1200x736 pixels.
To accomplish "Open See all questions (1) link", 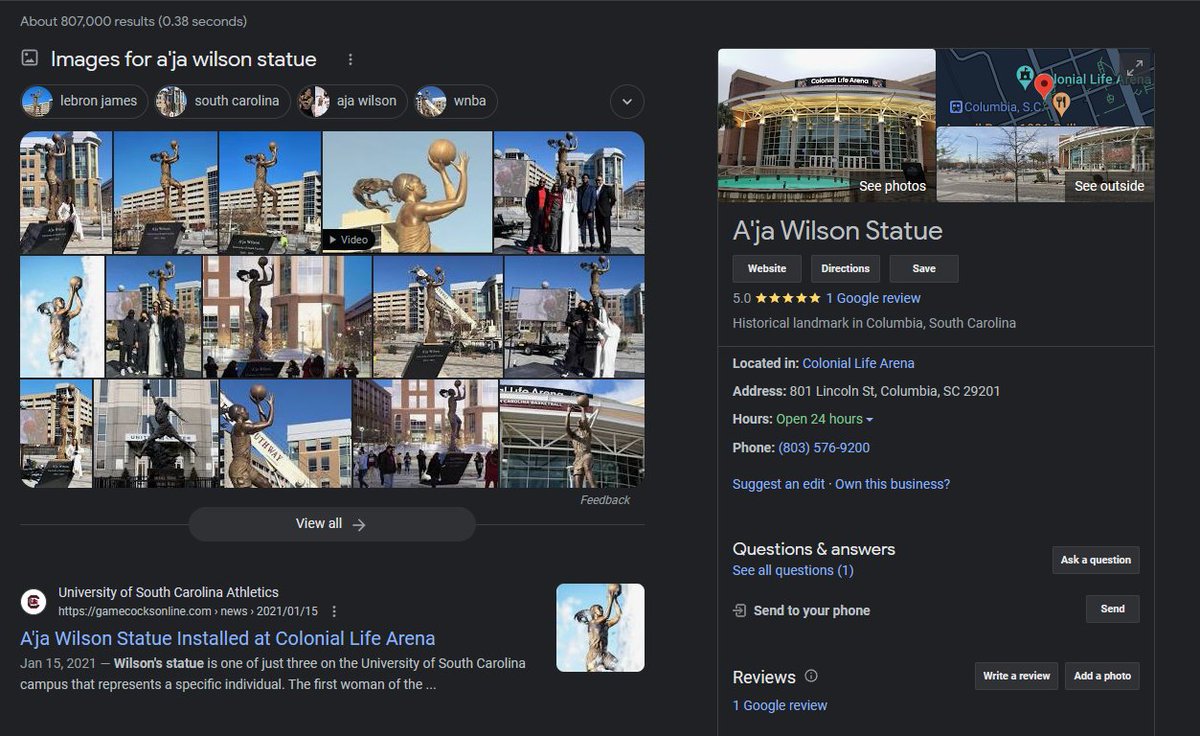I will point(793,570).
